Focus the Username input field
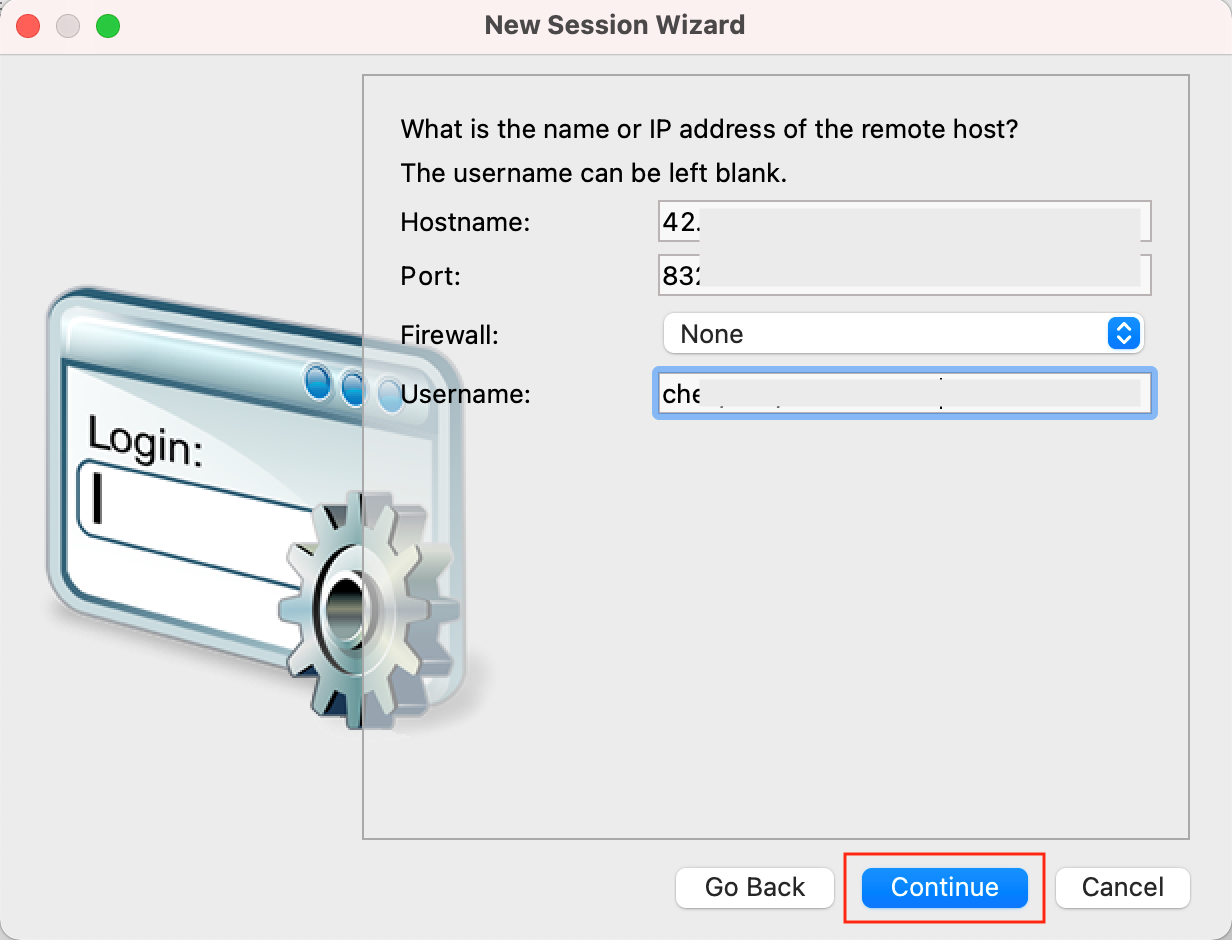The image size is (1232, 940). [x=905, y=393]
